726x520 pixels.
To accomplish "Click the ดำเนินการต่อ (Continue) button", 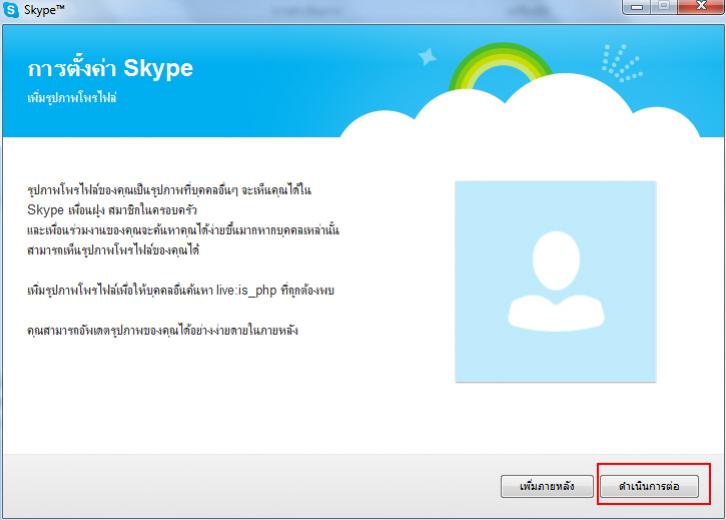I will [x=649, y=486].
